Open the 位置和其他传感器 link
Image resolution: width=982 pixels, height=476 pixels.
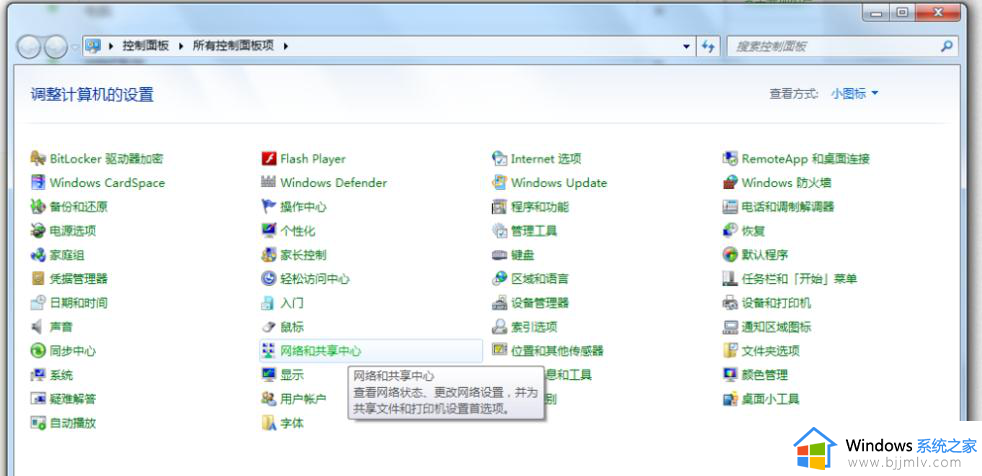coord(557,351)
